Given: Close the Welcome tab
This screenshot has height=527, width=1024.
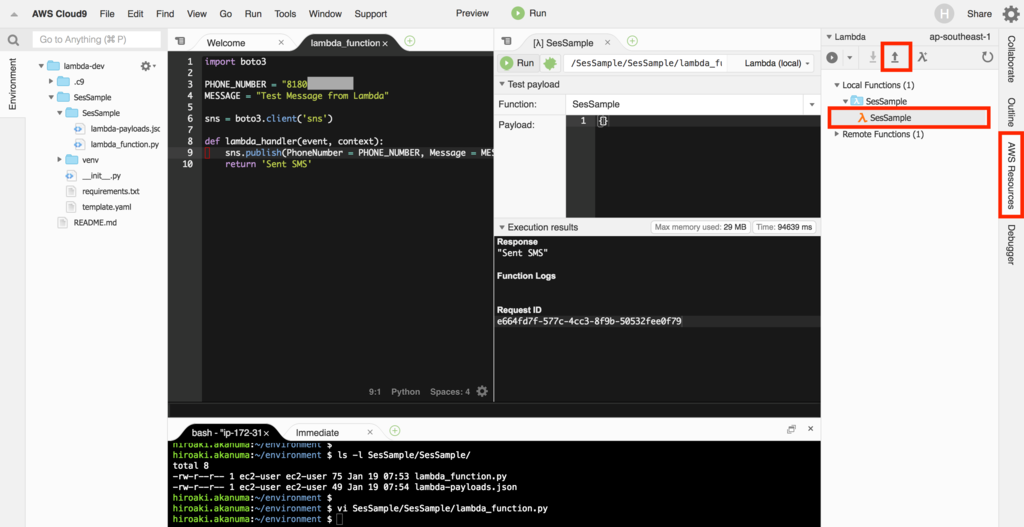Looking at the screenshot, I should 281,42.
